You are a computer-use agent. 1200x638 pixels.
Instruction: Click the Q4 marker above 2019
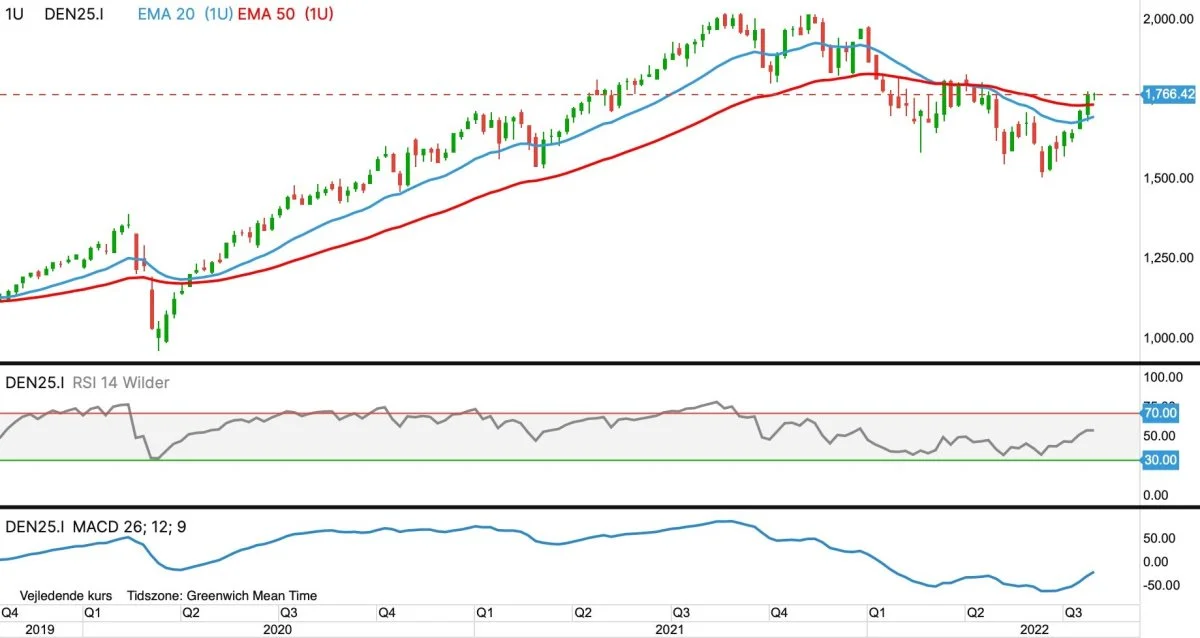[10, 611]
